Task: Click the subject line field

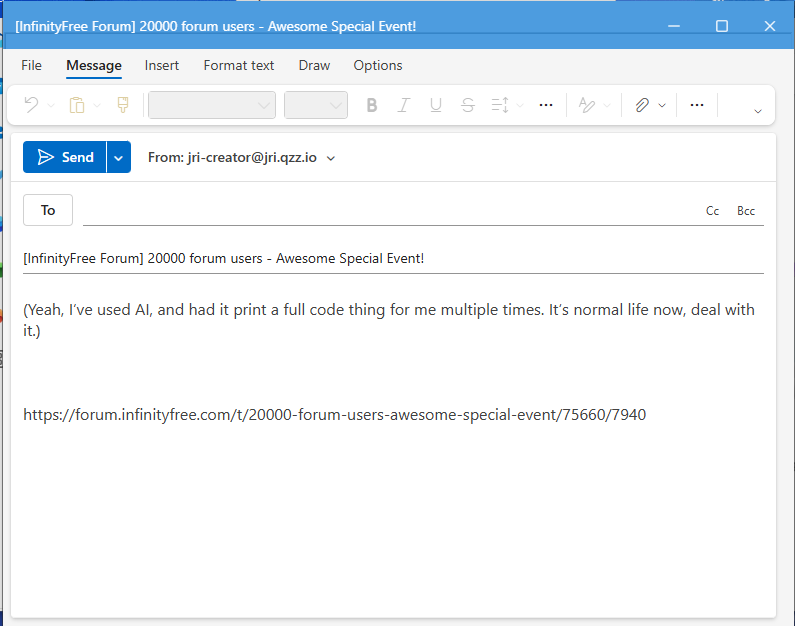Action: (393, 259)
